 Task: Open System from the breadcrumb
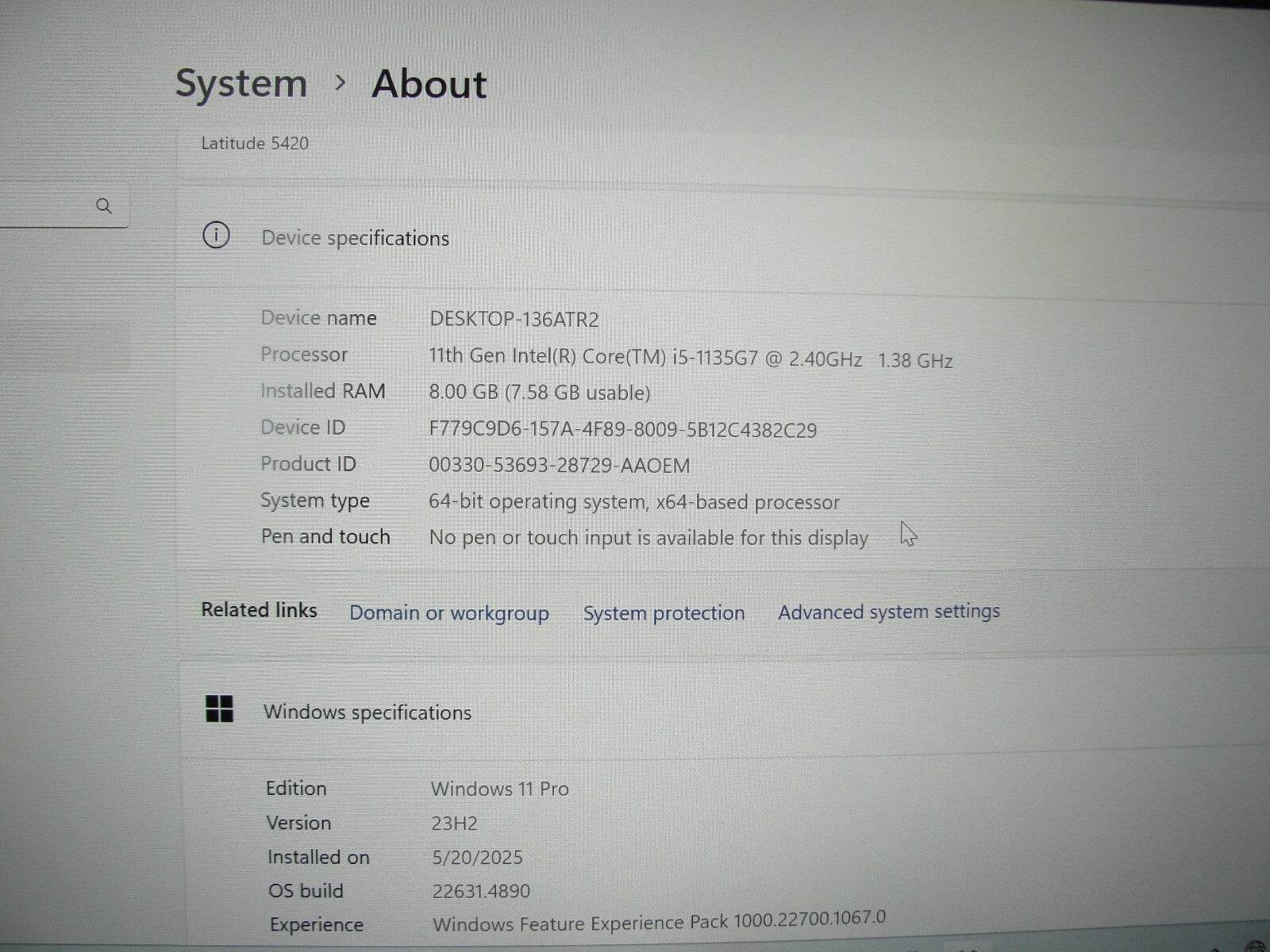coord(241,83)
